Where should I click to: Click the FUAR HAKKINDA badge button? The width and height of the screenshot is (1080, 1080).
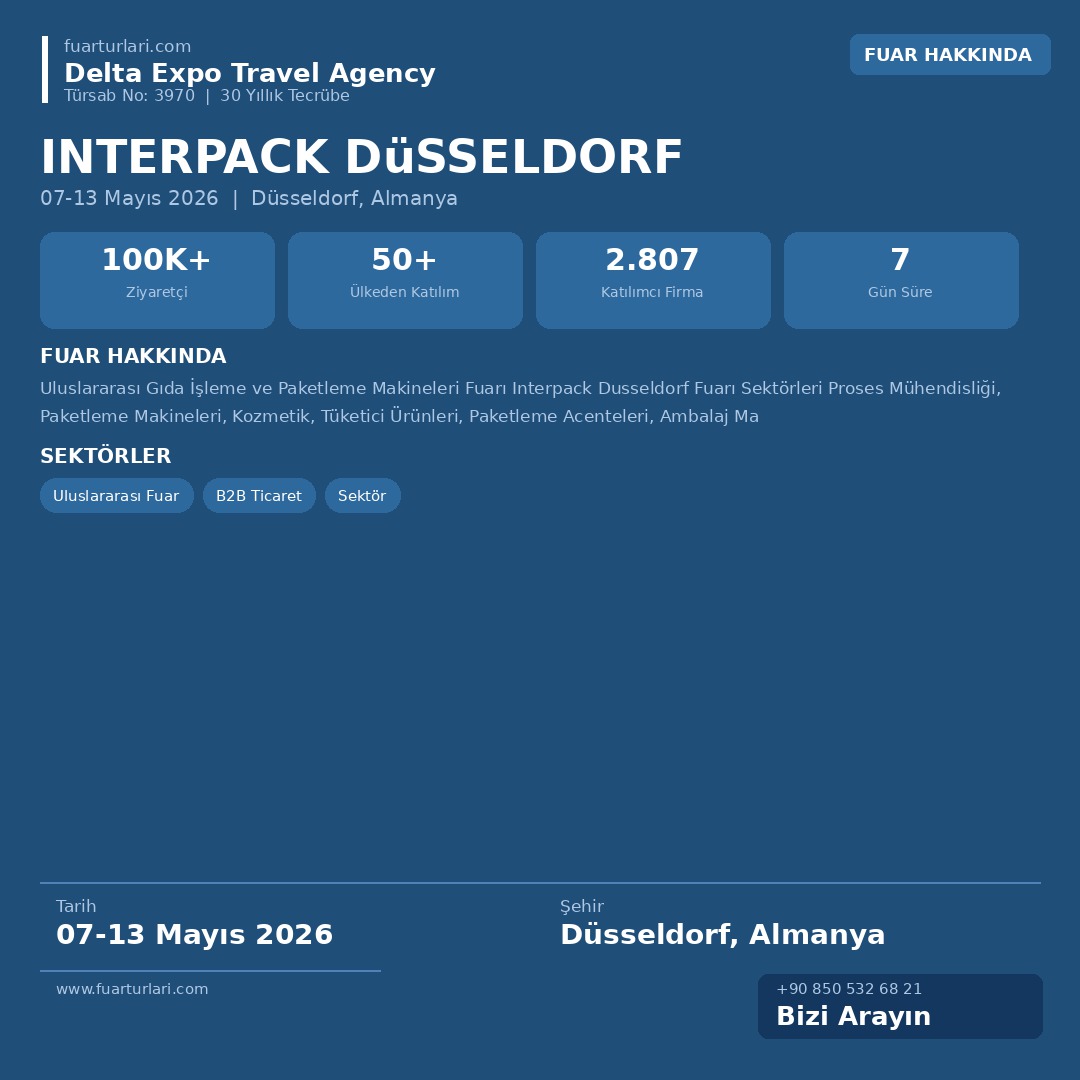(x=950, y=54)
